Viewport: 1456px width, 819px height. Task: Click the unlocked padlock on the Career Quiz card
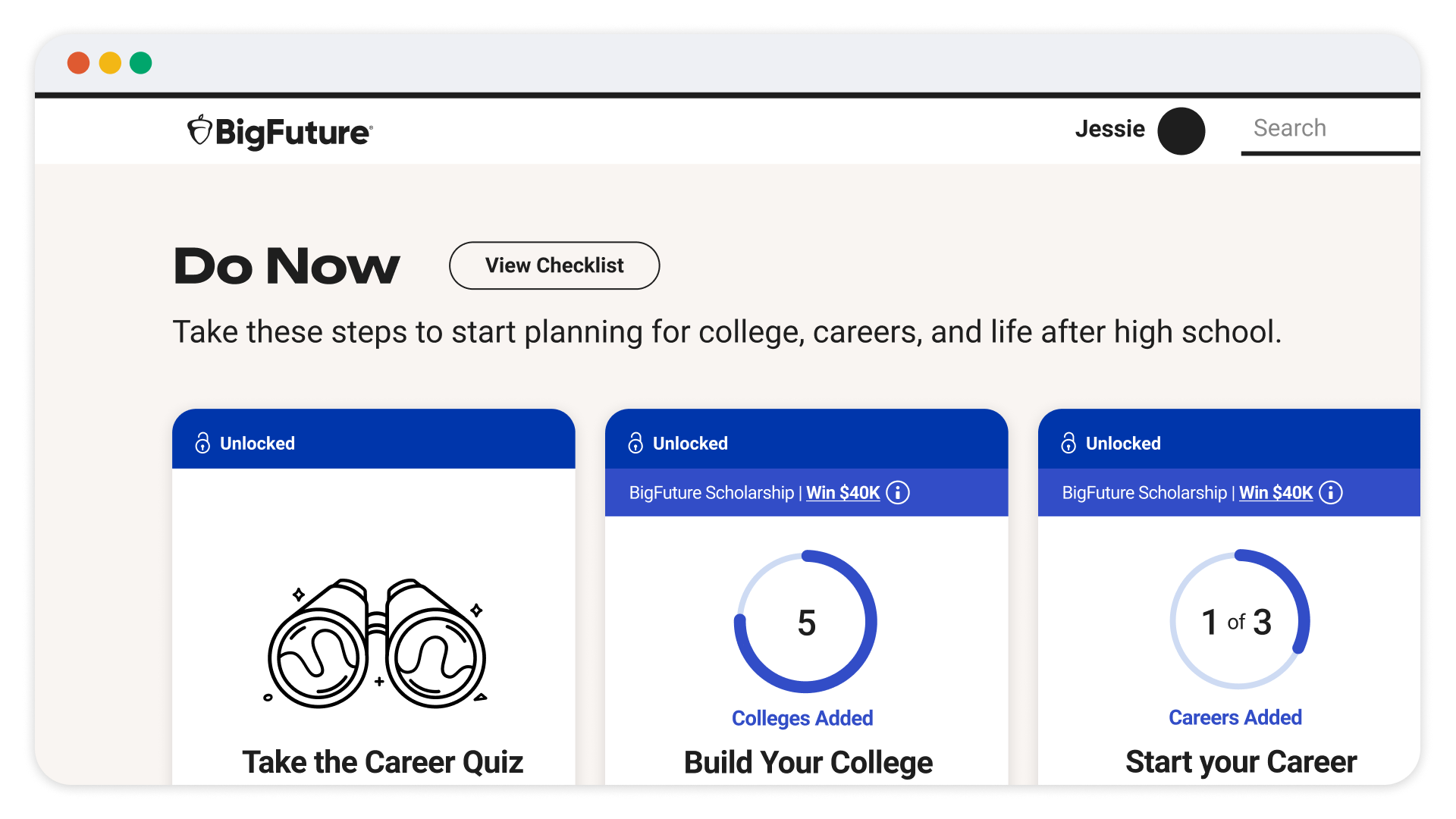tap(202, 443)
